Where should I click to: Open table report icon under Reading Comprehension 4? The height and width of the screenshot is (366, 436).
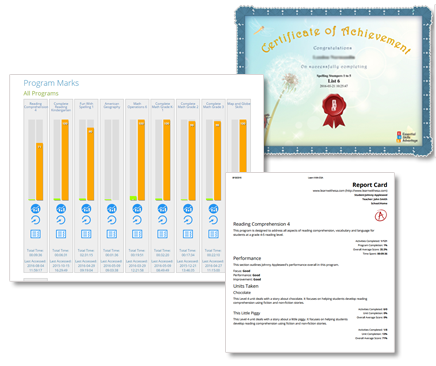[36, 234]
